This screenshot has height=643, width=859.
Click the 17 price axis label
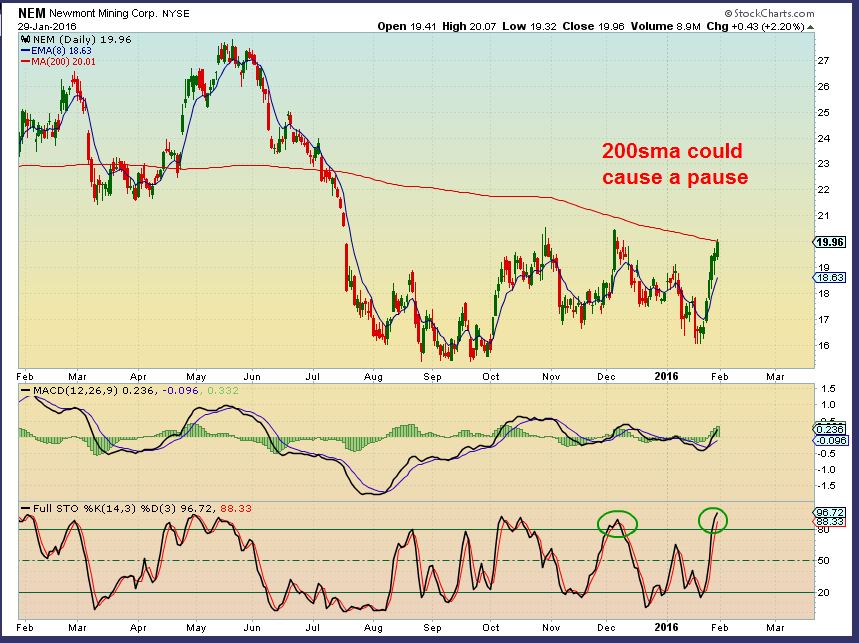click(x=823, y=319)
